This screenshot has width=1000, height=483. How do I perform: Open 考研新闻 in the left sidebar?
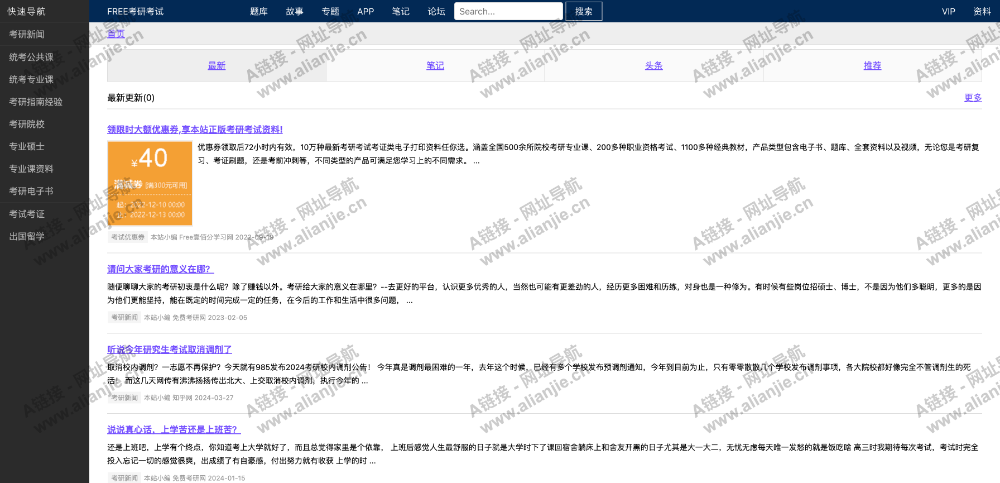coord(26,35)
